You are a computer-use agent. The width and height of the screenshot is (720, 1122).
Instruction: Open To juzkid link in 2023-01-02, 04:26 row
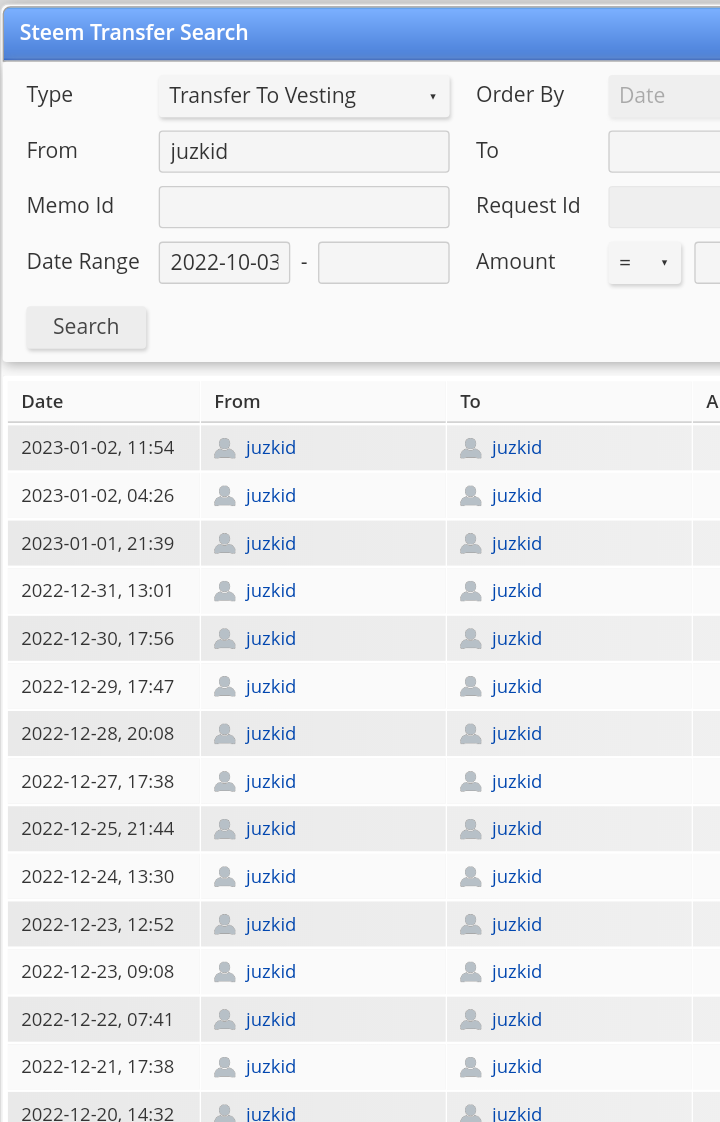[517, 496]
